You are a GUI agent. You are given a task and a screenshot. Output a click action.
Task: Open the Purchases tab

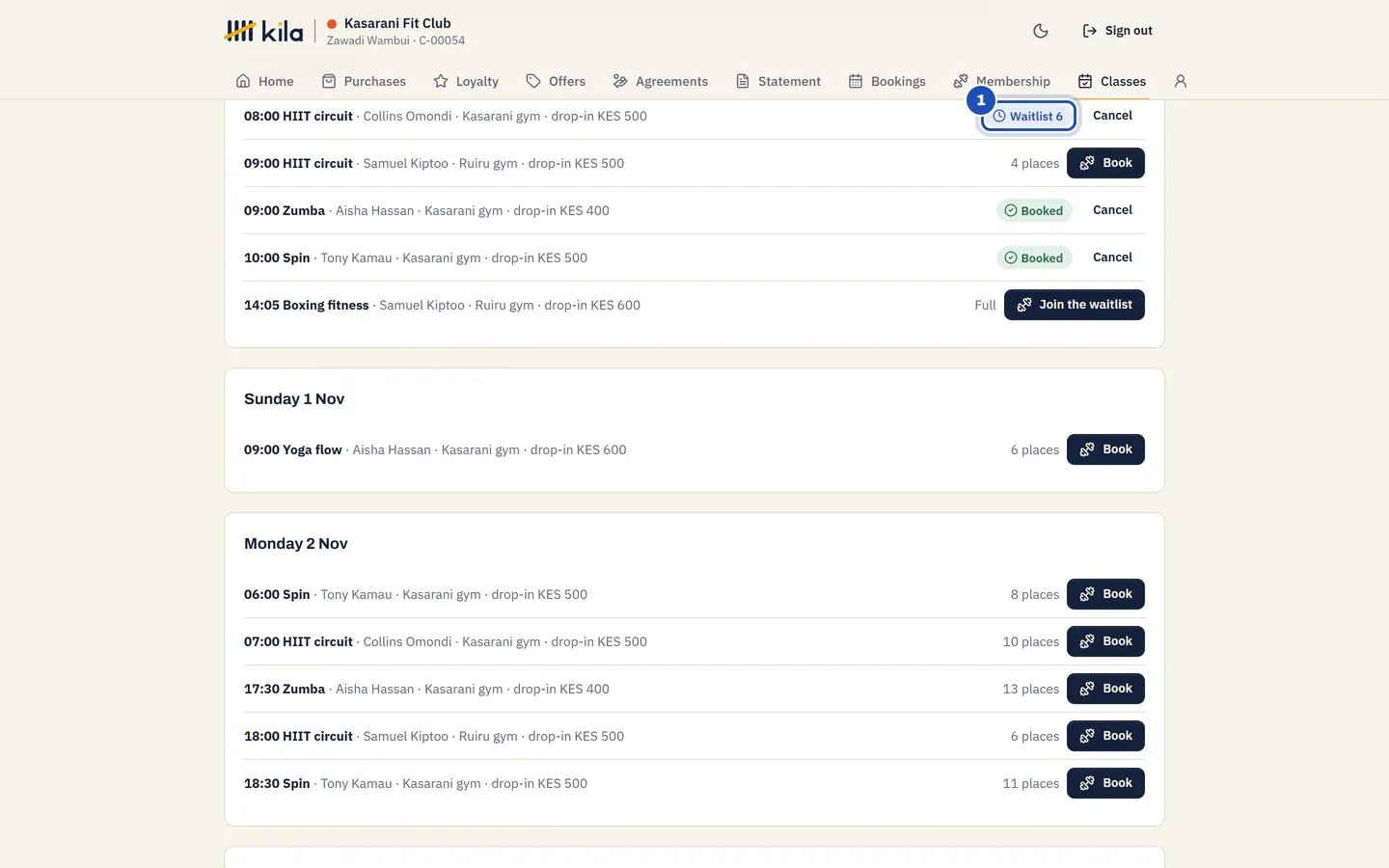click(364, 81)
